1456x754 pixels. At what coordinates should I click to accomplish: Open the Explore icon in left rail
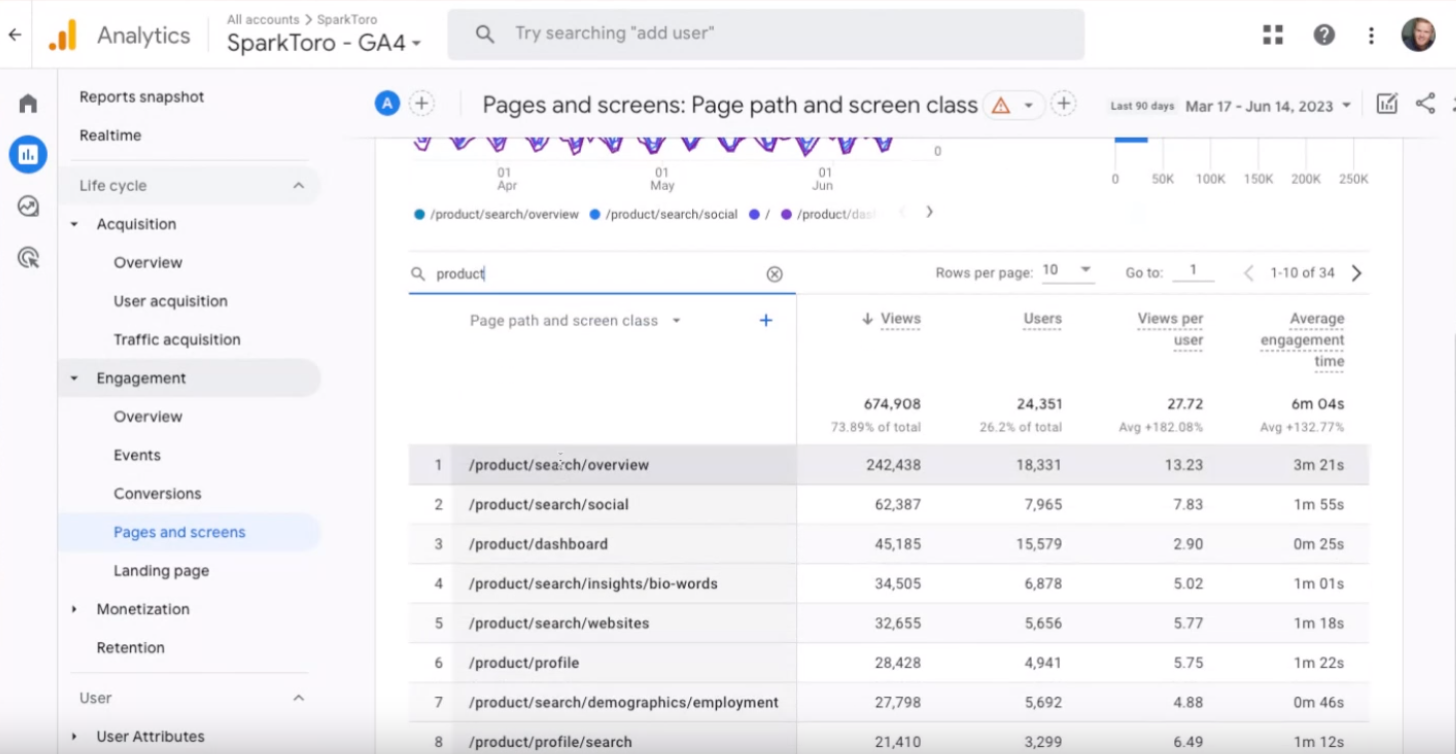coord(28,206)
